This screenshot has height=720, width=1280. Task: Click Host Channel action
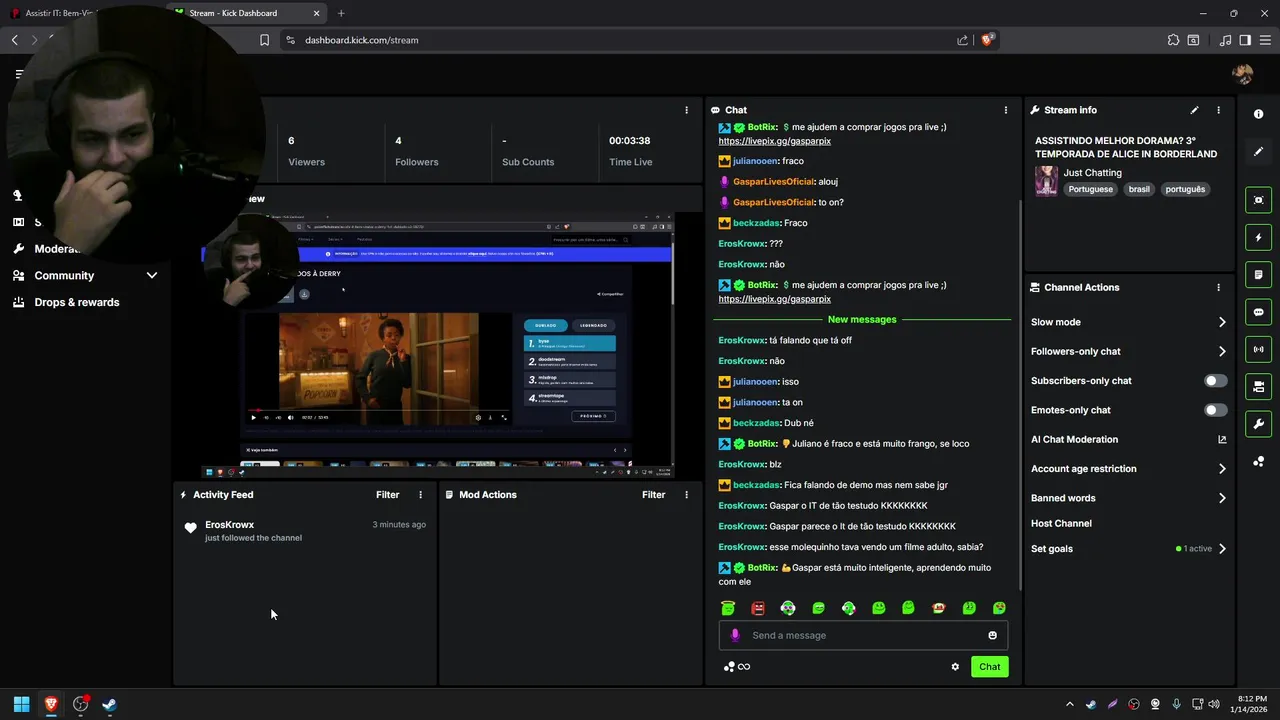(x=1061, y=523)
